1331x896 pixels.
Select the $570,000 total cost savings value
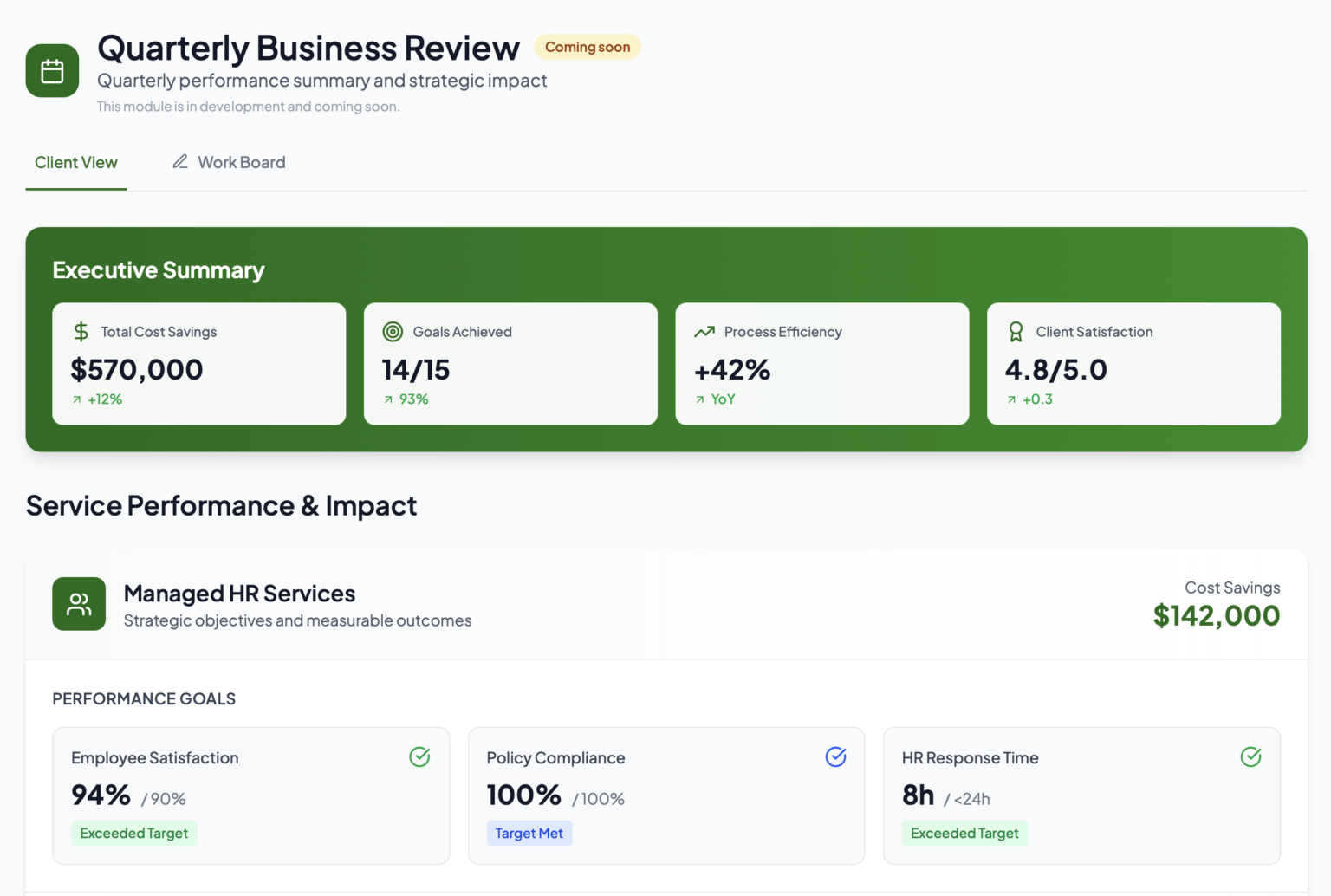click(x=137, y=370)
